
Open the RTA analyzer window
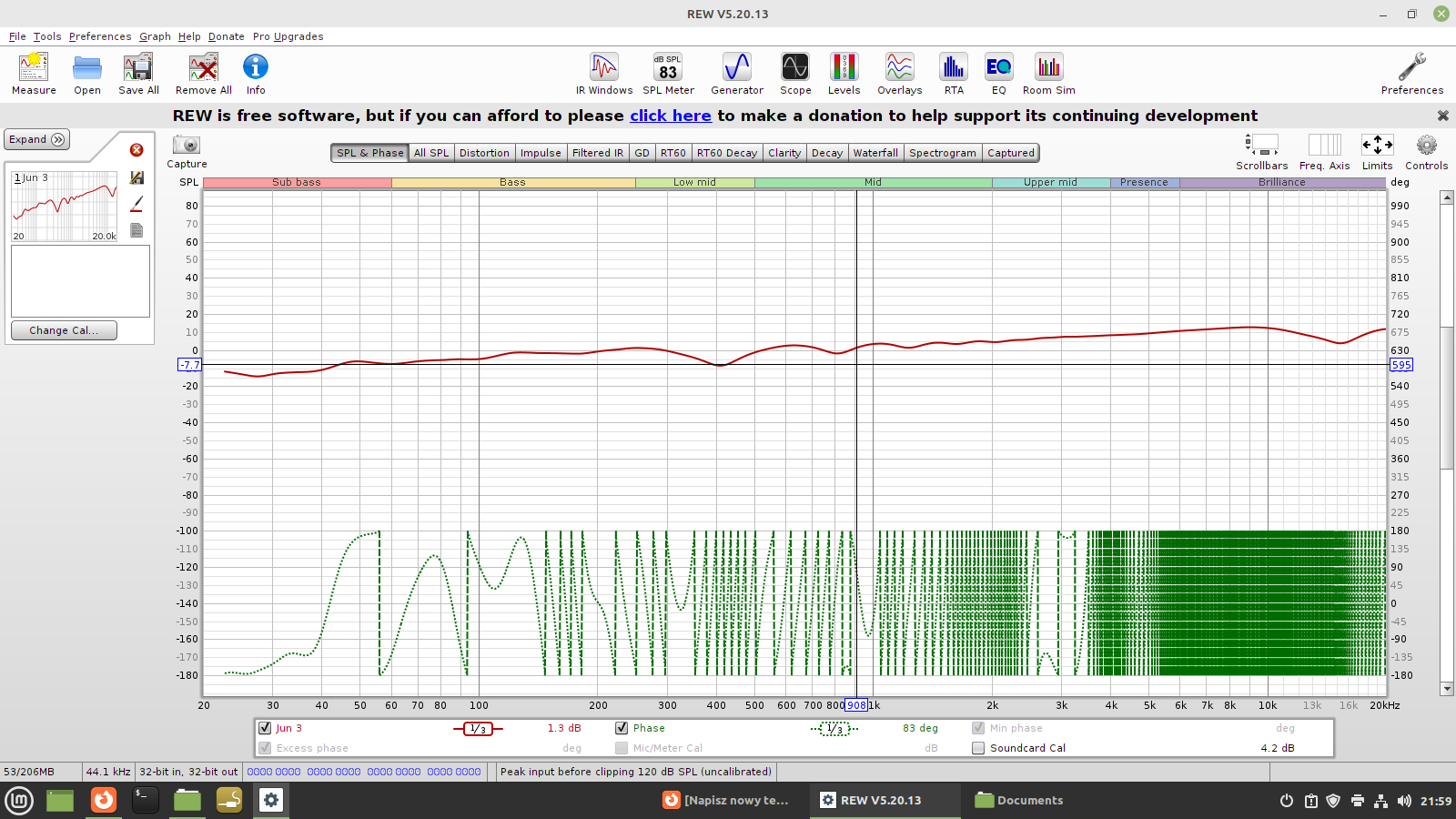pos(953,73)
